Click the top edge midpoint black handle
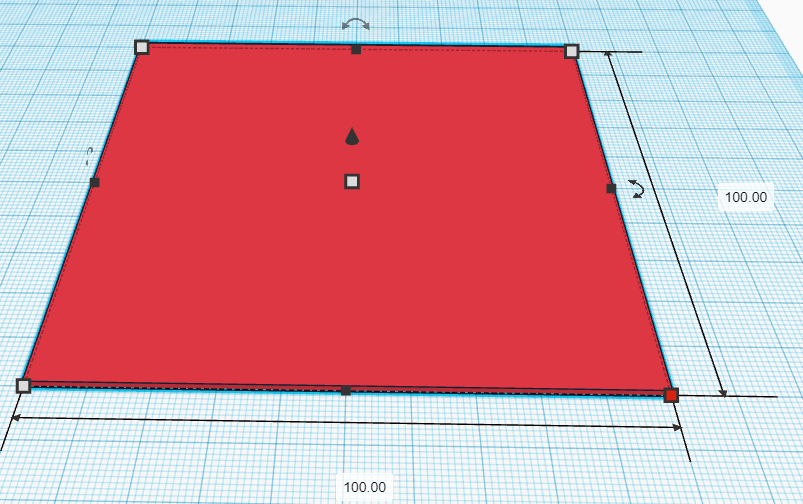 coord(356,50)
